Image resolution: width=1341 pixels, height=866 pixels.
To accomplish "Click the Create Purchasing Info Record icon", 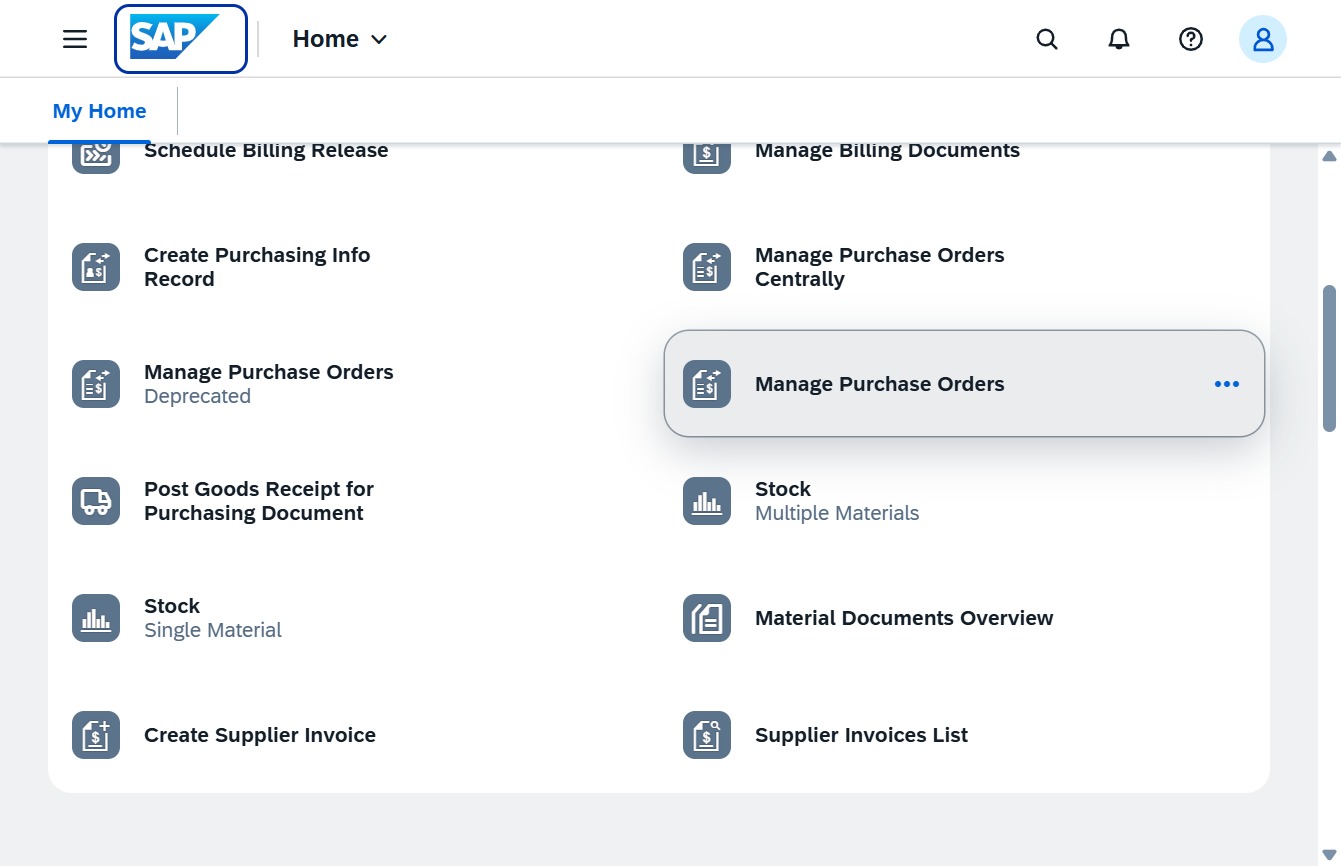I will 96,267.
